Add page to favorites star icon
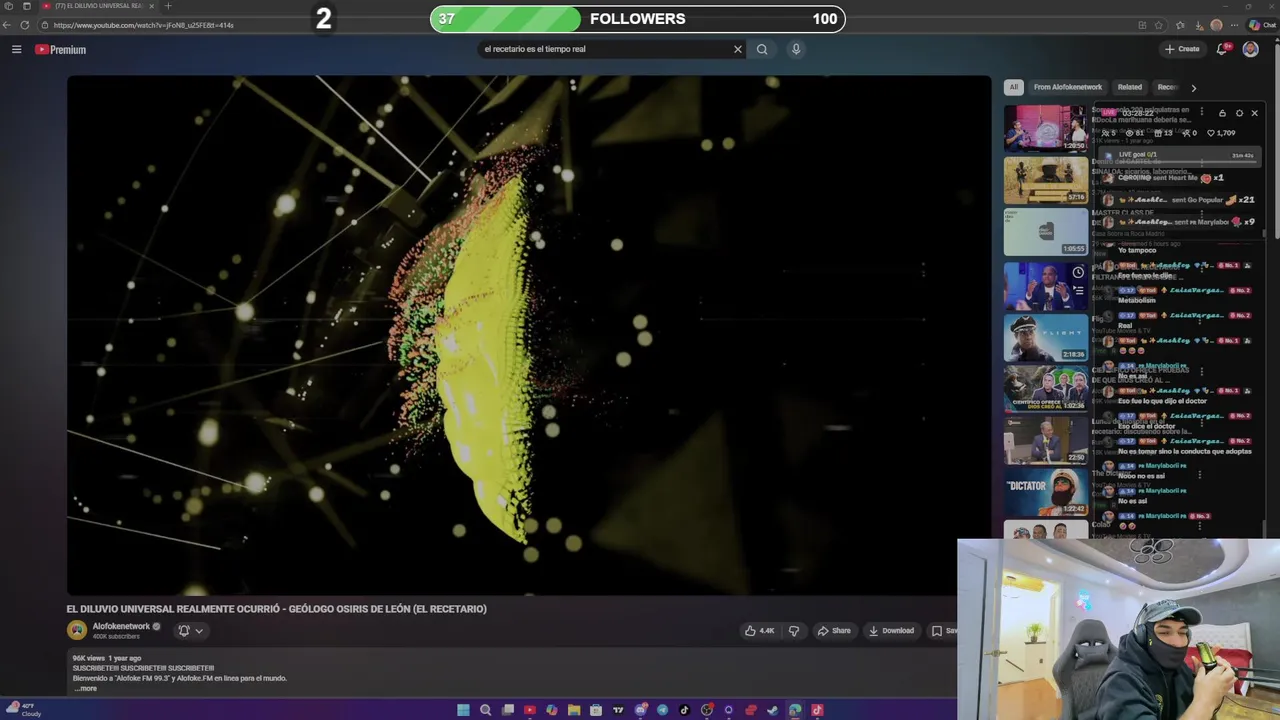This screenshot has height=720, width=1280. tap(1159, 25)
